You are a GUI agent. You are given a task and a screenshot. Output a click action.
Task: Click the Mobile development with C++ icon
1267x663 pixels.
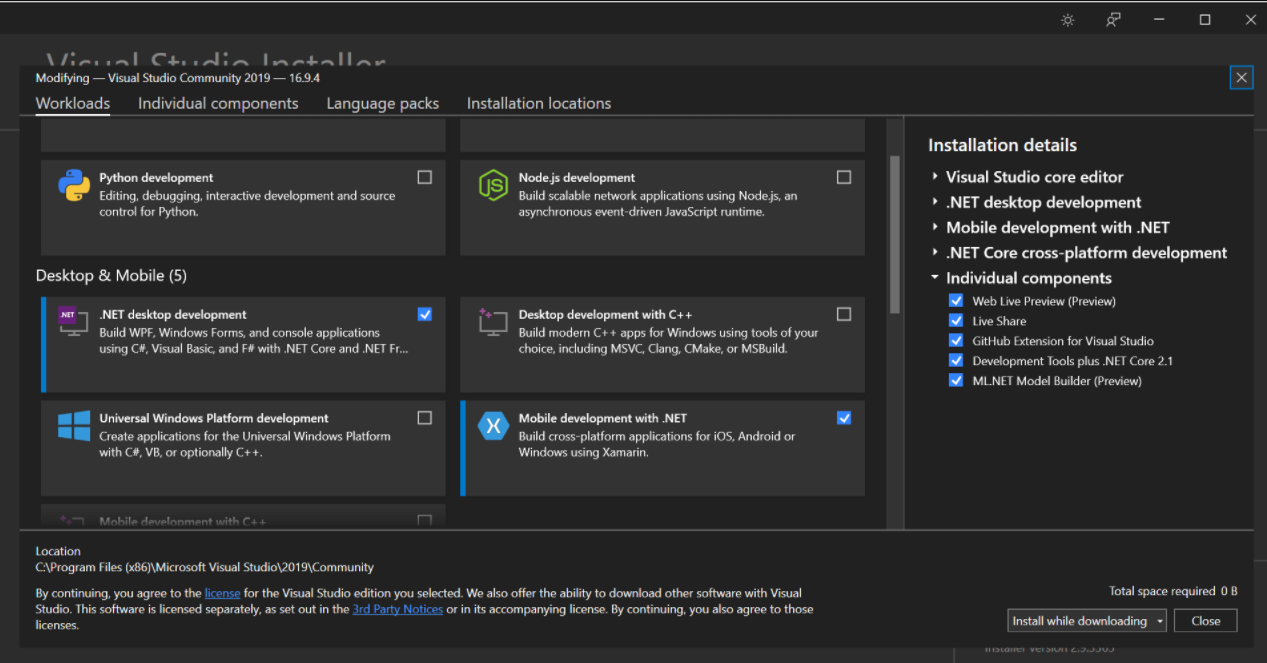pyautogui.click(x=74, y=521)
